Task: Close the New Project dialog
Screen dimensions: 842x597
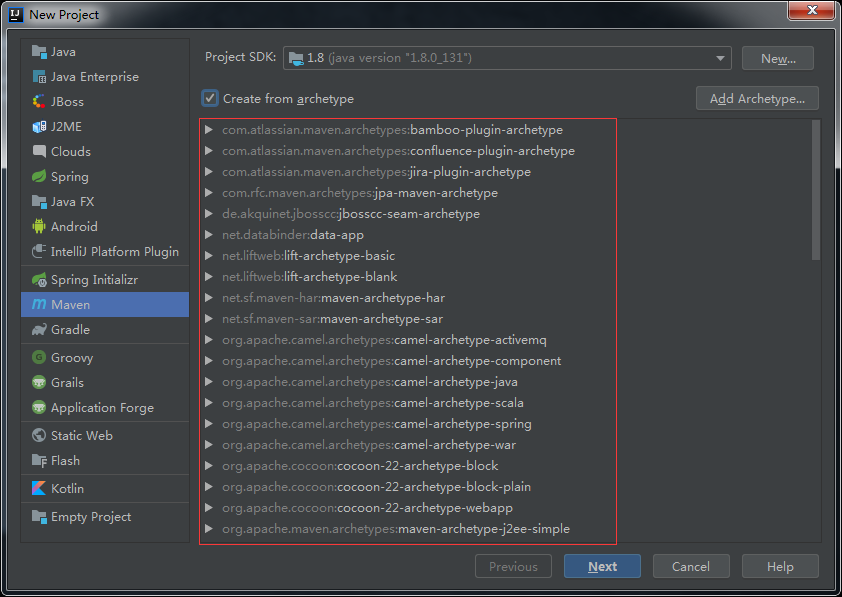Action: 811,10
